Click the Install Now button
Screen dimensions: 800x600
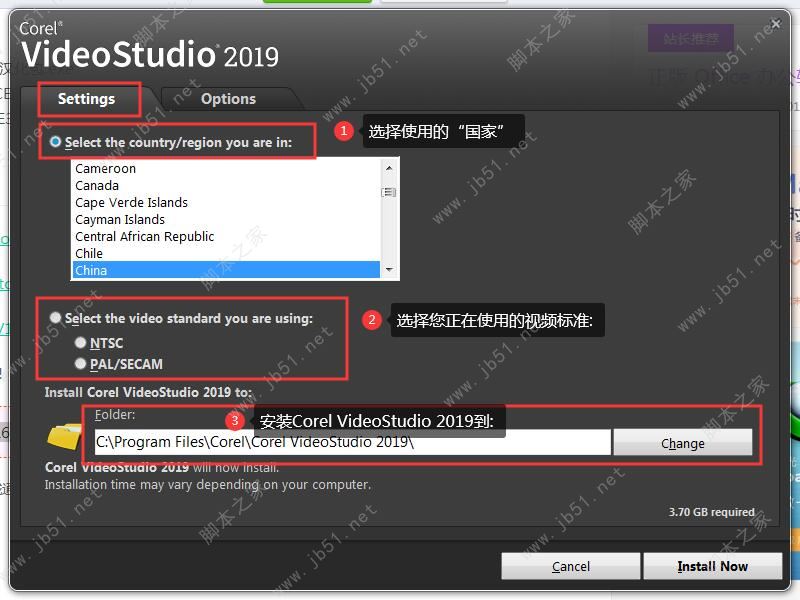coord(712,566)
